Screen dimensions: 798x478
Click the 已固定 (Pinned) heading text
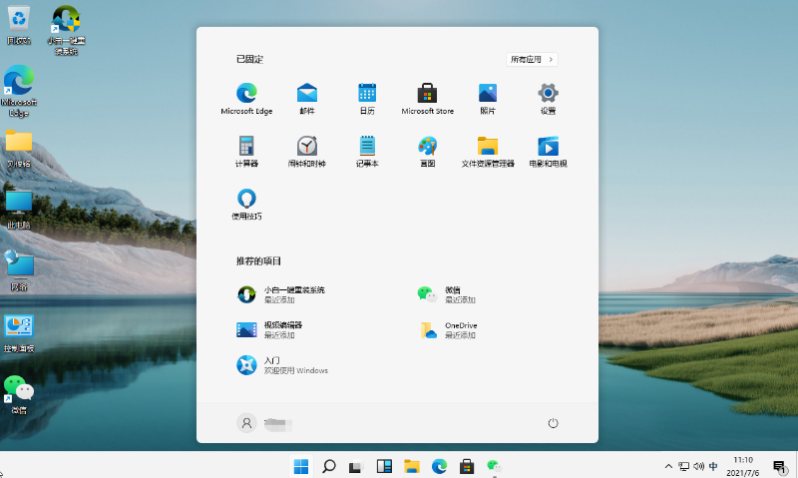[x=249, y=60]
